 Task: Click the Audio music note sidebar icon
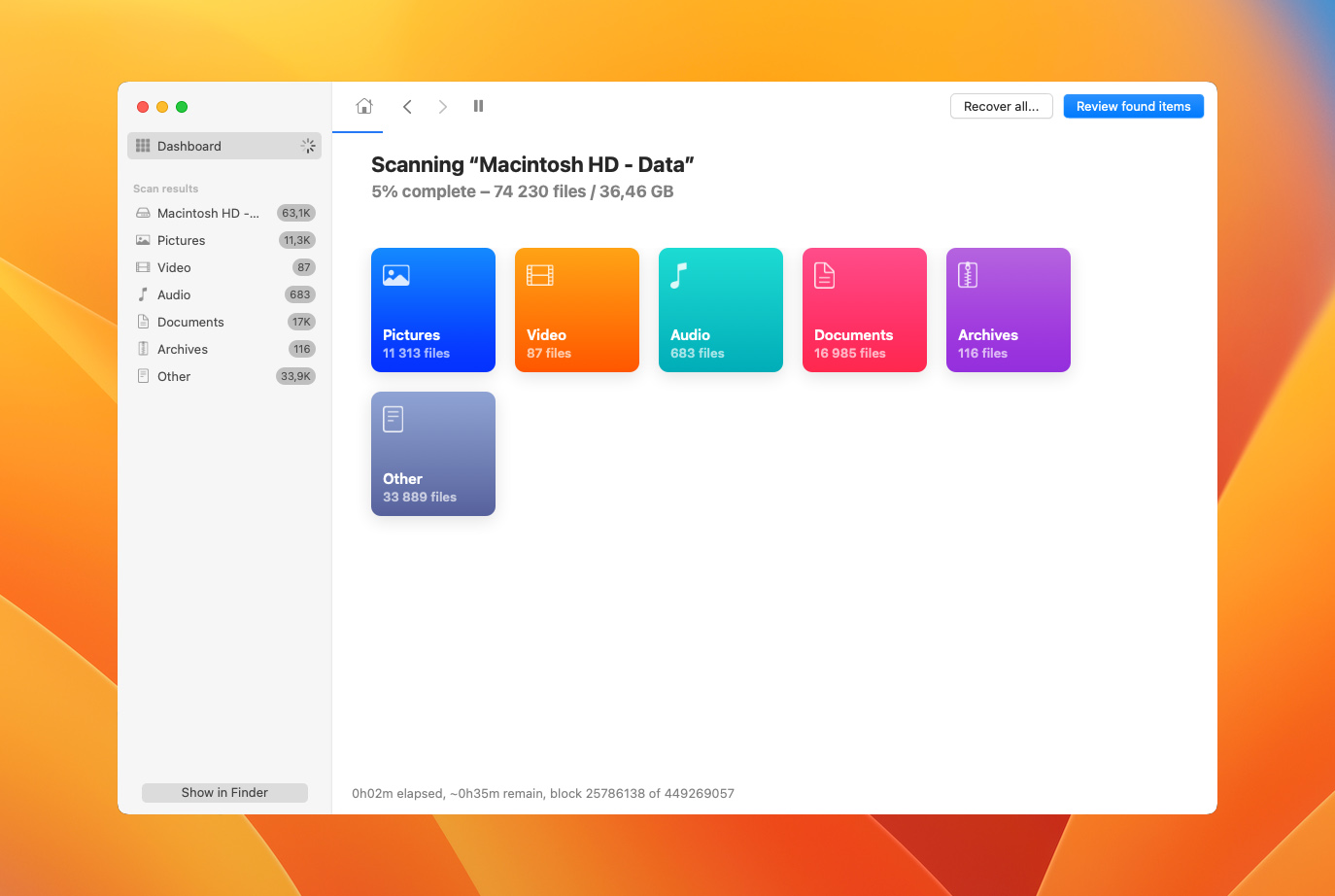[x=143, y=294]
